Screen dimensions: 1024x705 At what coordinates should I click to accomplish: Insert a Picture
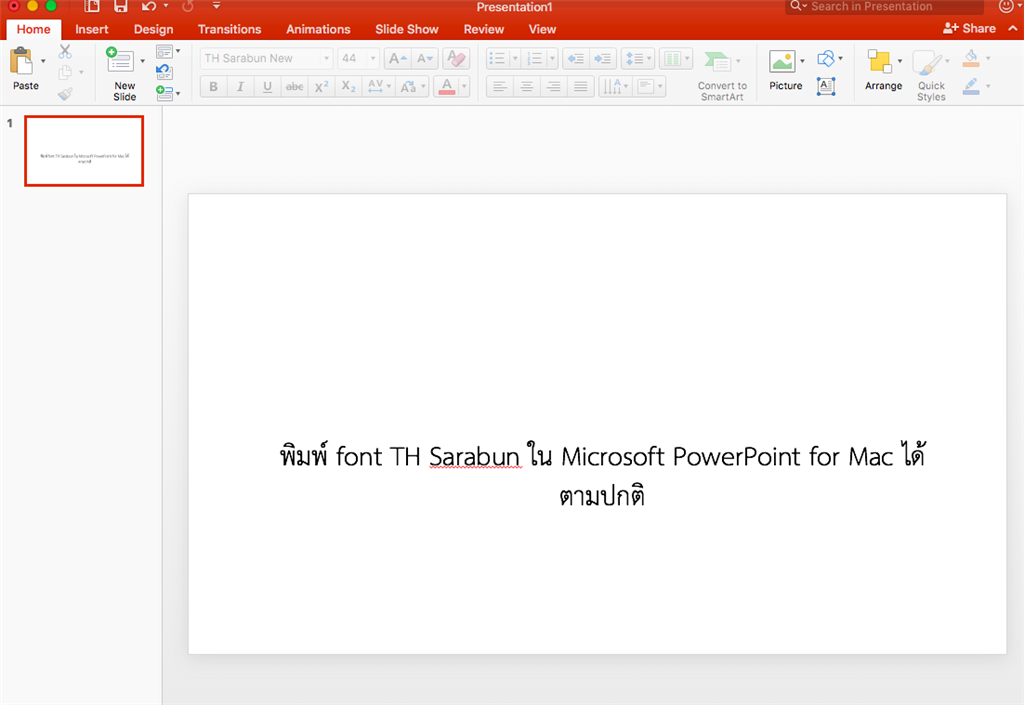[x=785, y=70]
